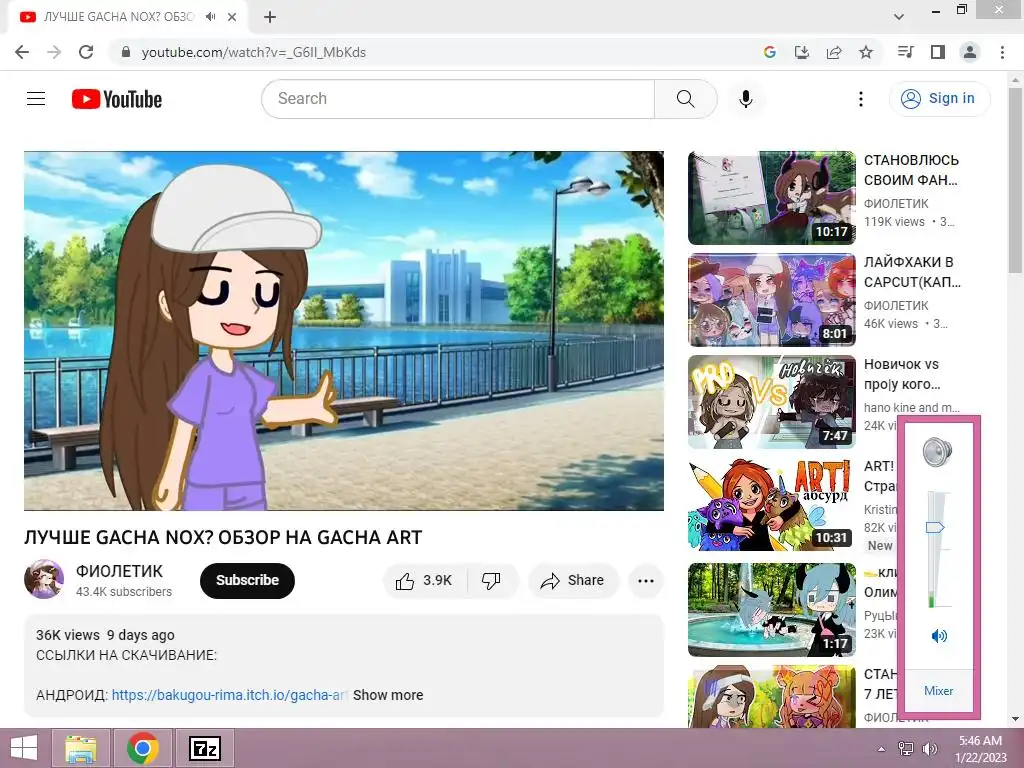Click the video player
This screenshot has width=1024, height=768.
click(x=344, y=331)
